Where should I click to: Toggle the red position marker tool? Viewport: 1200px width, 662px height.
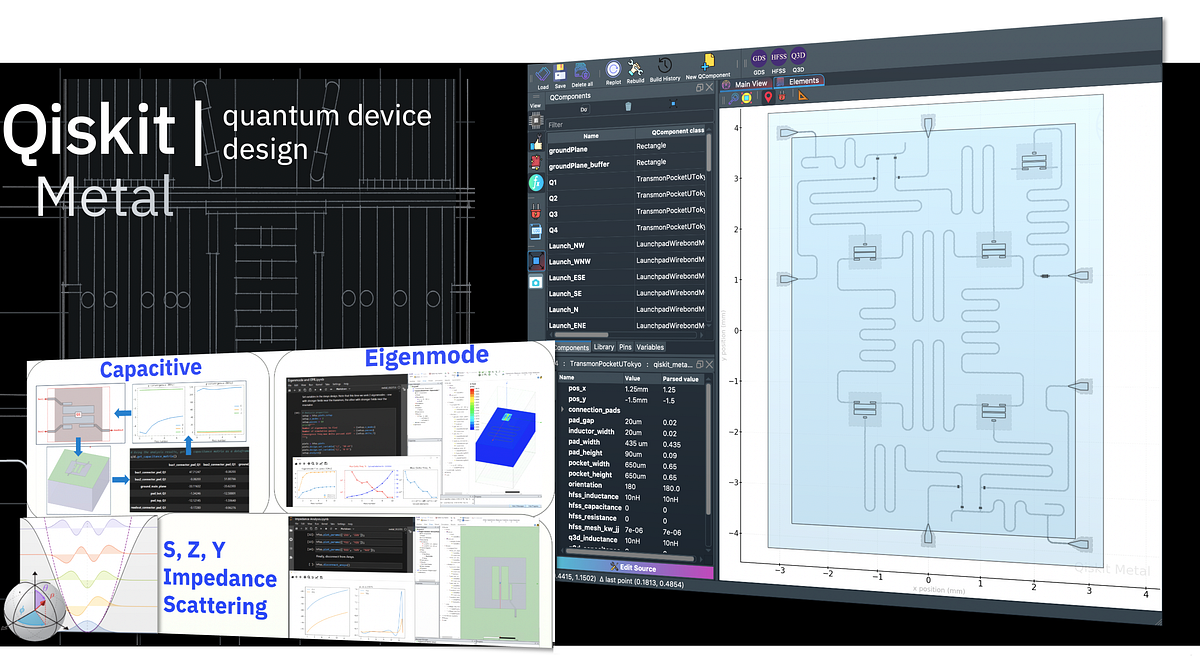[x=766, y=97]
